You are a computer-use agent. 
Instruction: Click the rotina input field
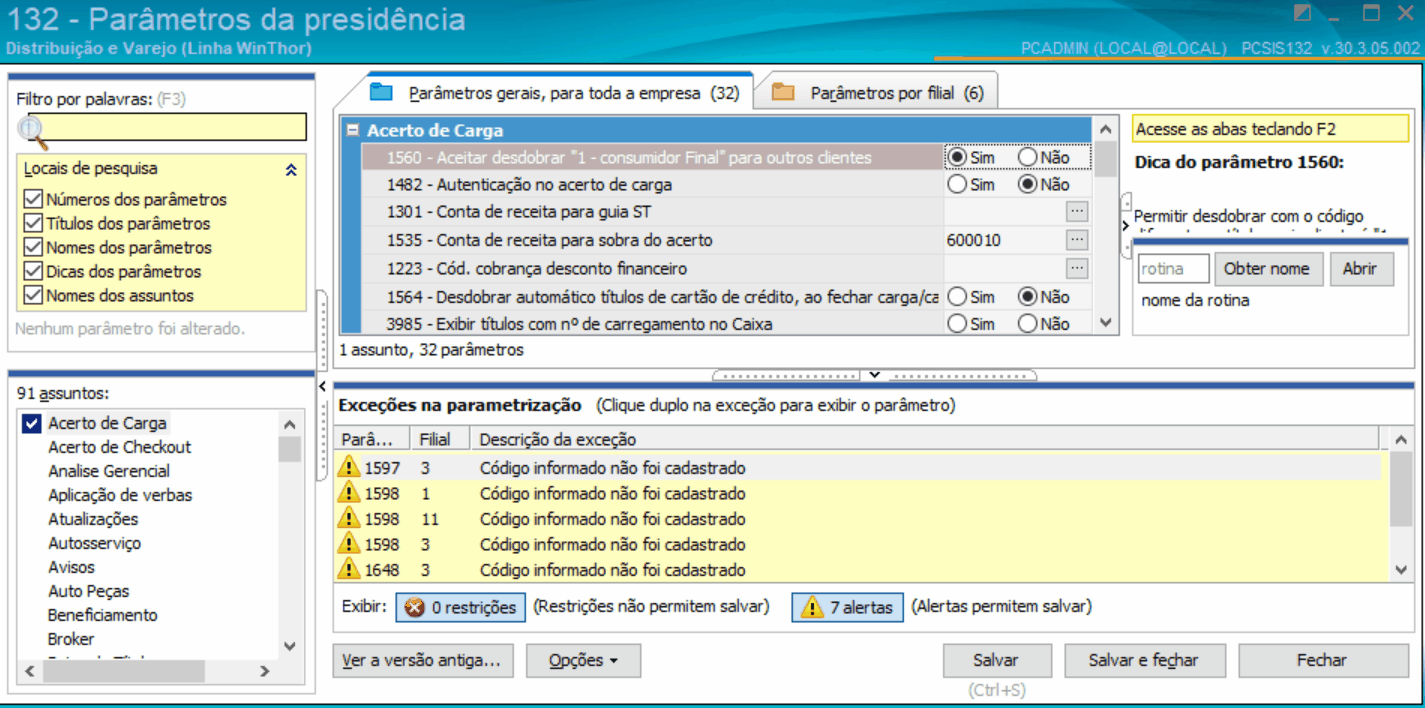click(x=1174, y=269)
